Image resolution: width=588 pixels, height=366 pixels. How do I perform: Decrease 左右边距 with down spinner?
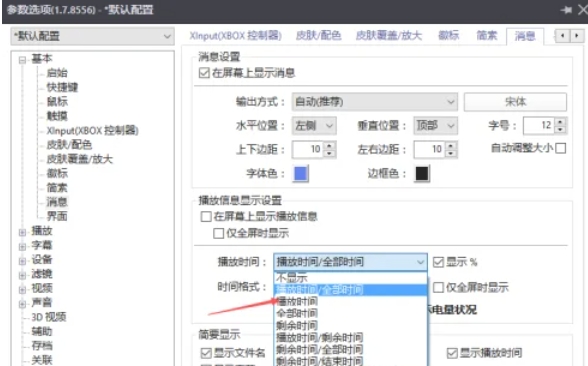coord(451,153)
